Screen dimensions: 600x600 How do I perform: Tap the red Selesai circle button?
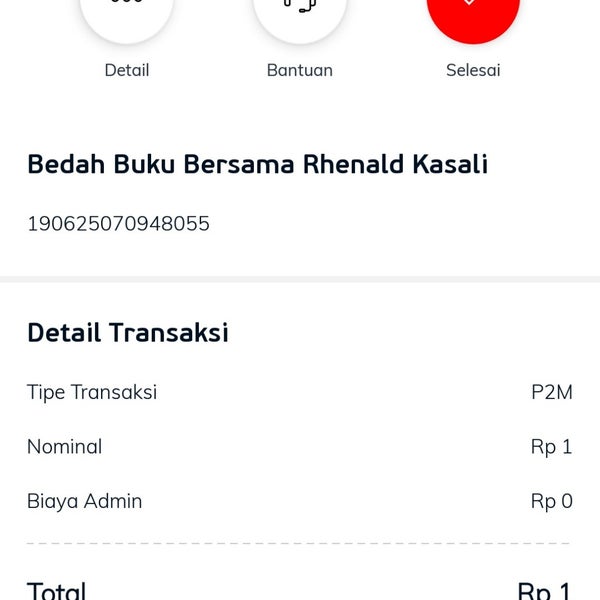(x=473, y=17)
